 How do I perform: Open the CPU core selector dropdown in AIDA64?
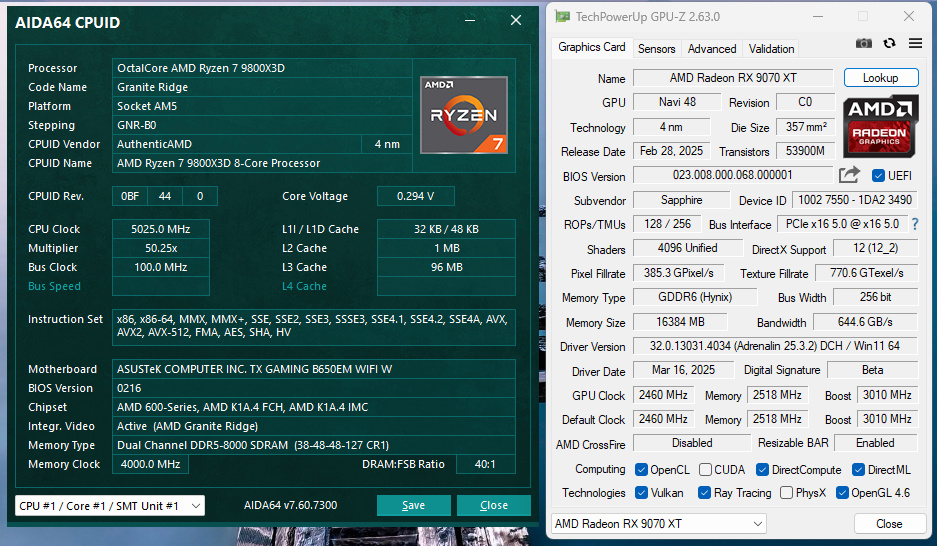coord(110,505)
